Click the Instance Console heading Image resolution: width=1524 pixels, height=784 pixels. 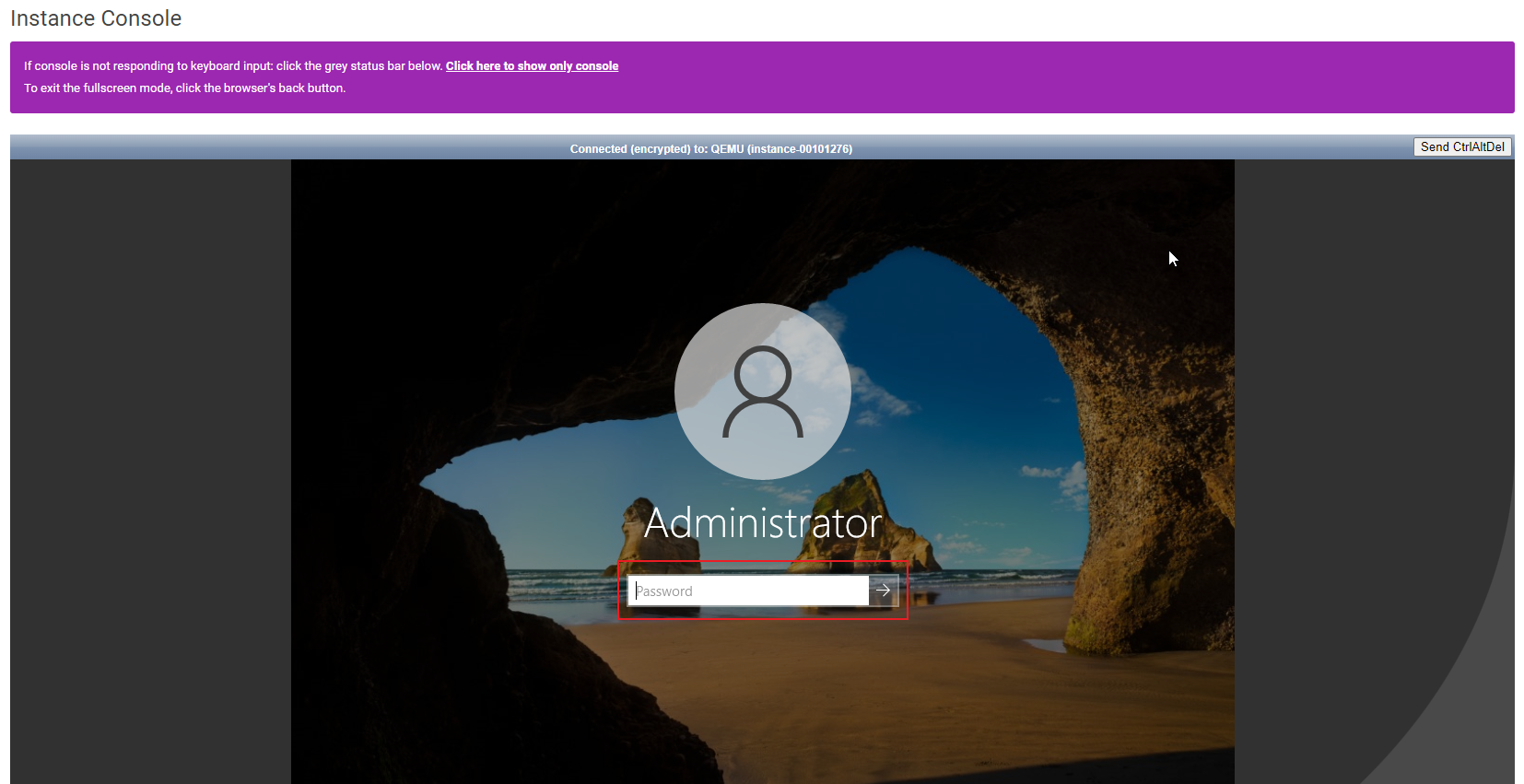96,18
